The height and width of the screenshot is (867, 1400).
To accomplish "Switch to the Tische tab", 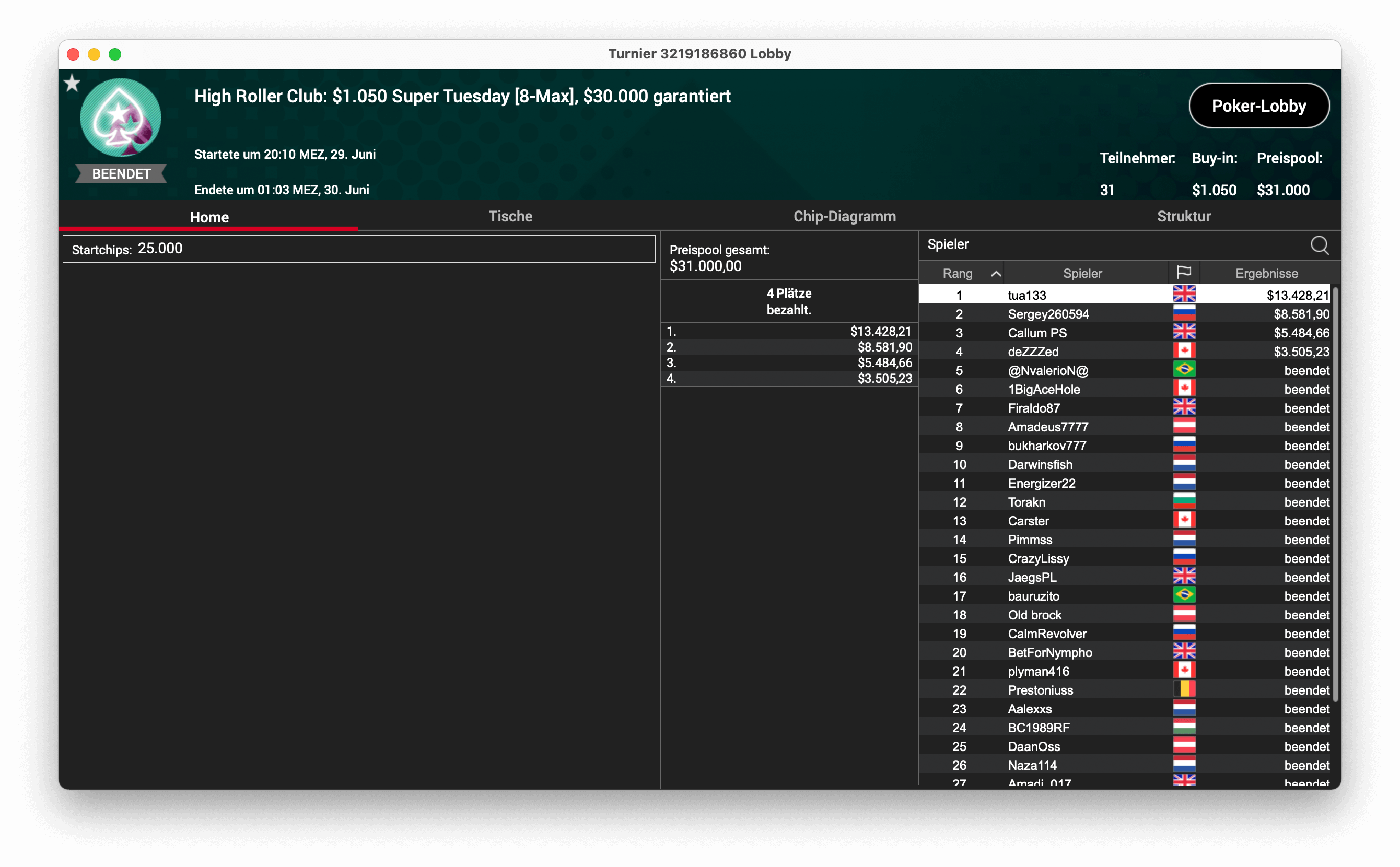I will coord(510,216).
